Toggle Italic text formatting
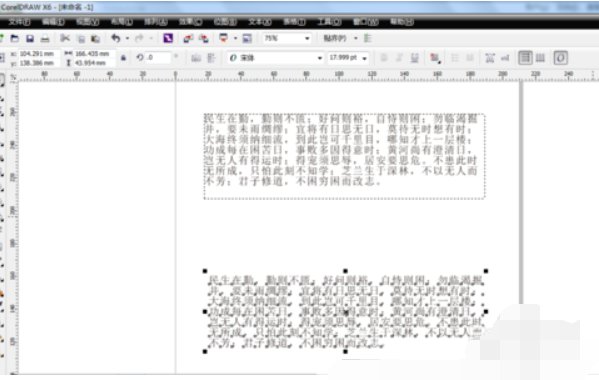 coord(400,58)
